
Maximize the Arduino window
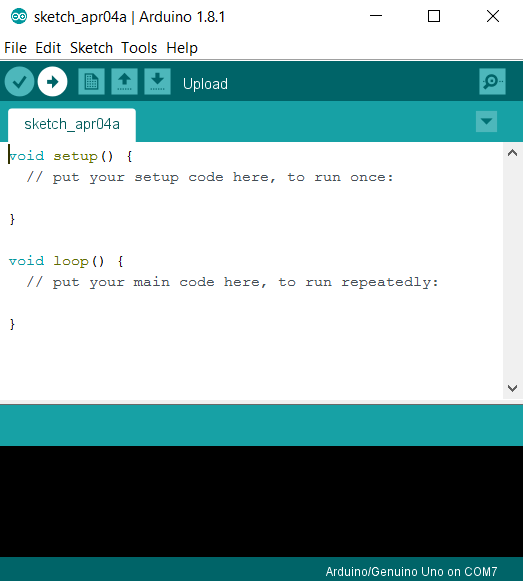(x=434, y=16)
